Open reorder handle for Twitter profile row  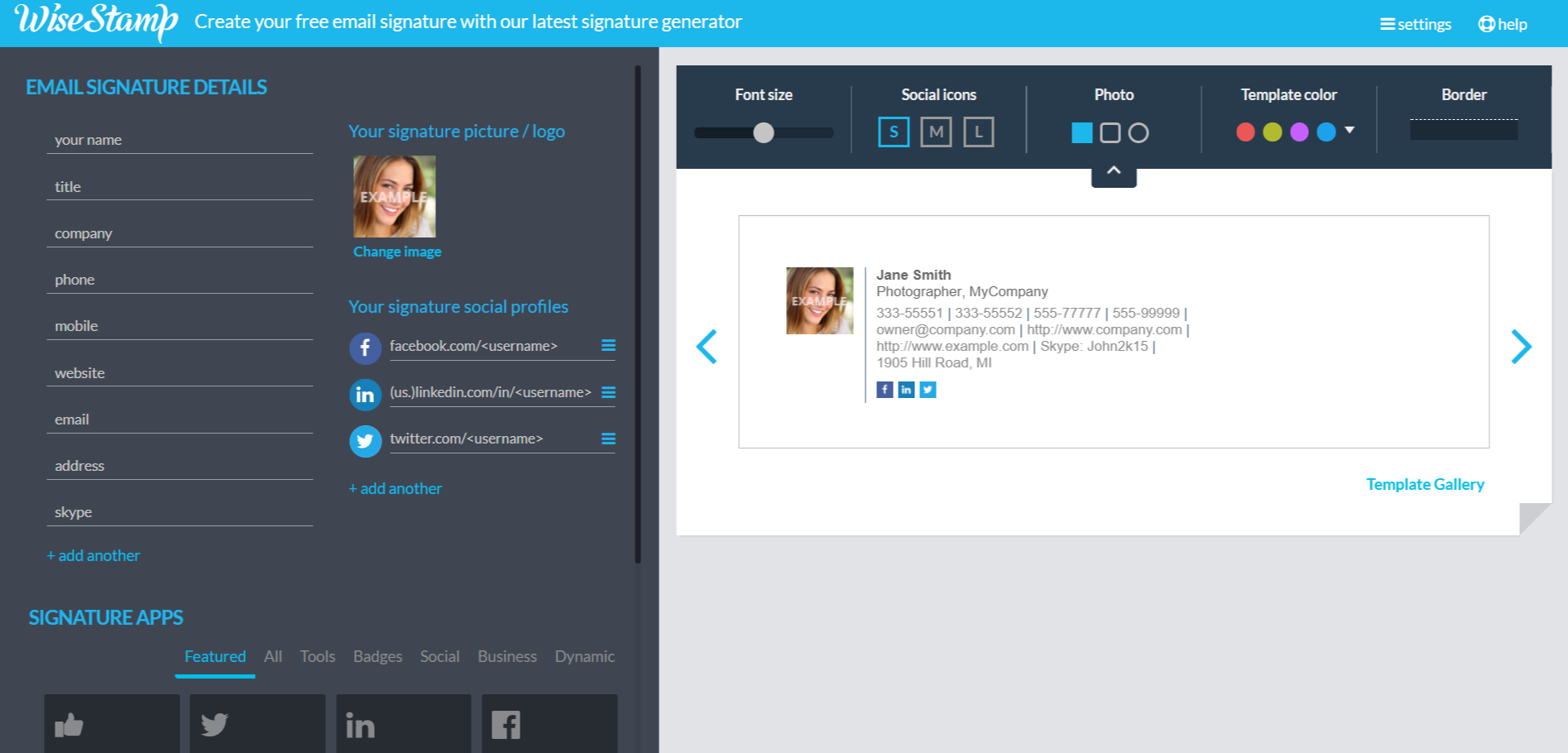coord(608,439)
